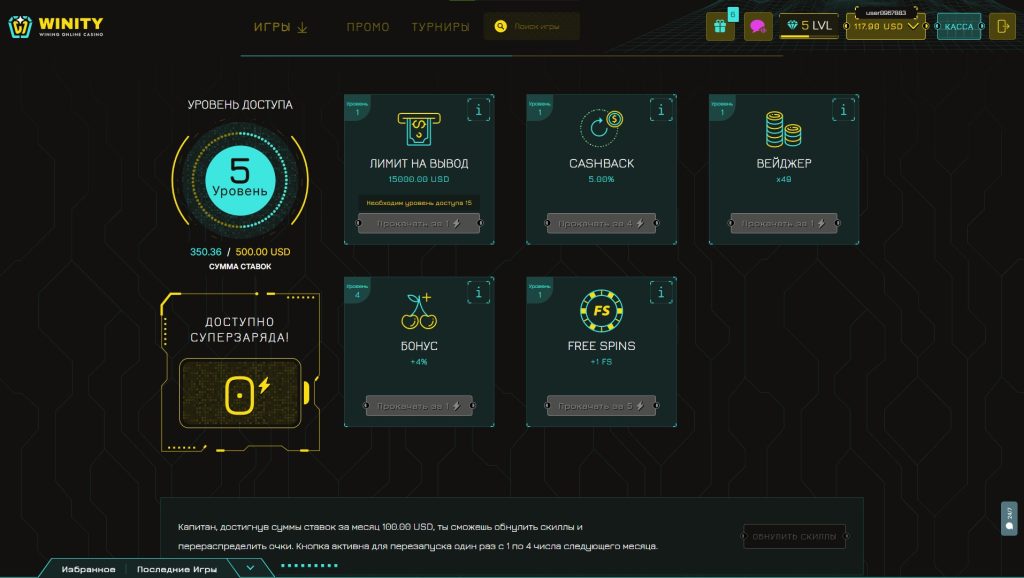Open info icon on Вейджер card
Image resolution: width=1024 pixels, height=578 pixels.
(845, 110)
